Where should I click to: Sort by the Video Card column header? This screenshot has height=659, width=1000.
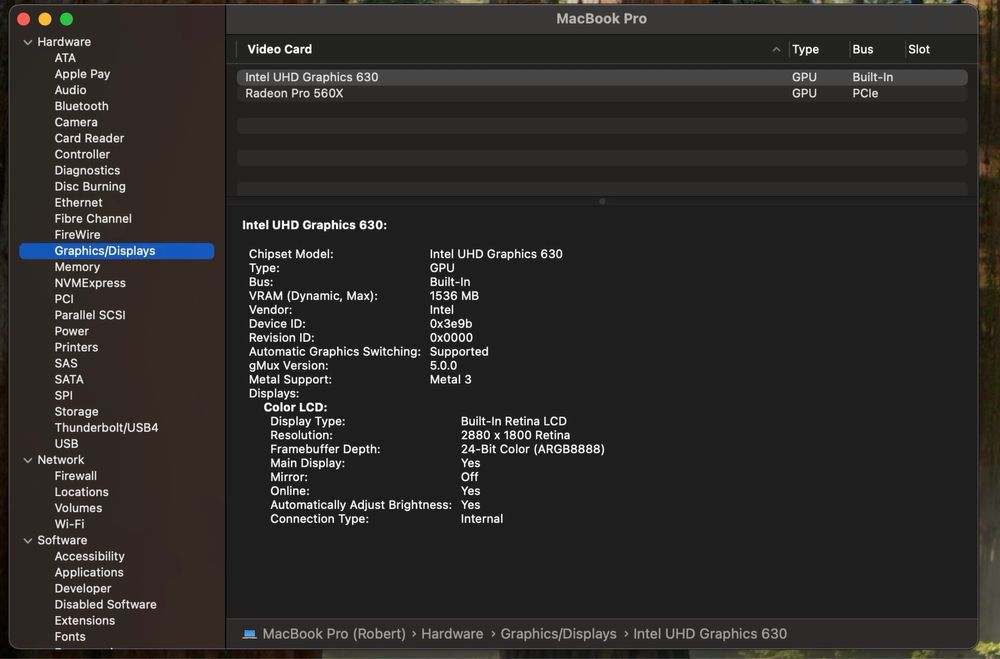(279, 49)
